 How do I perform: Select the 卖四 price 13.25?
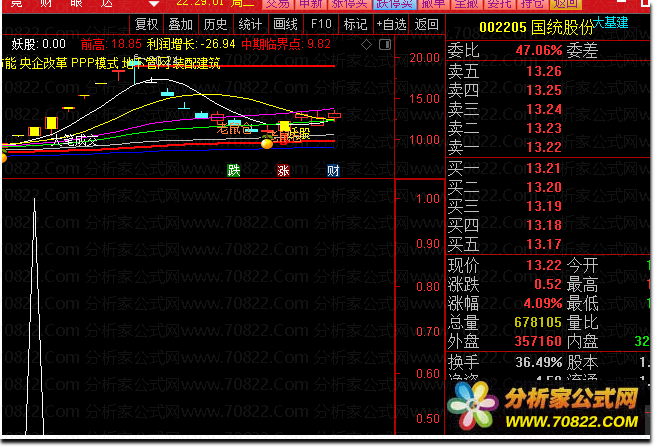pos(544,90)
